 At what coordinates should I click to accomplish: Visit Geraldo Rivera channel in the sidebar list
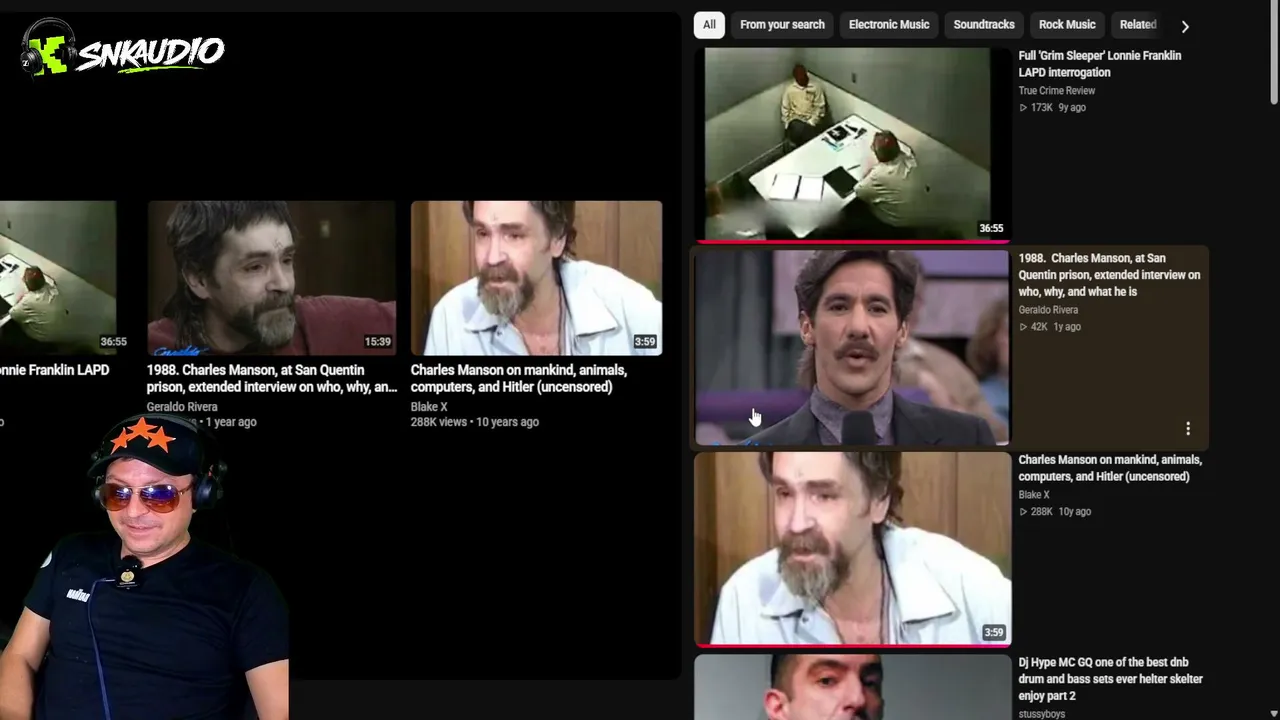pos(1048,310)
